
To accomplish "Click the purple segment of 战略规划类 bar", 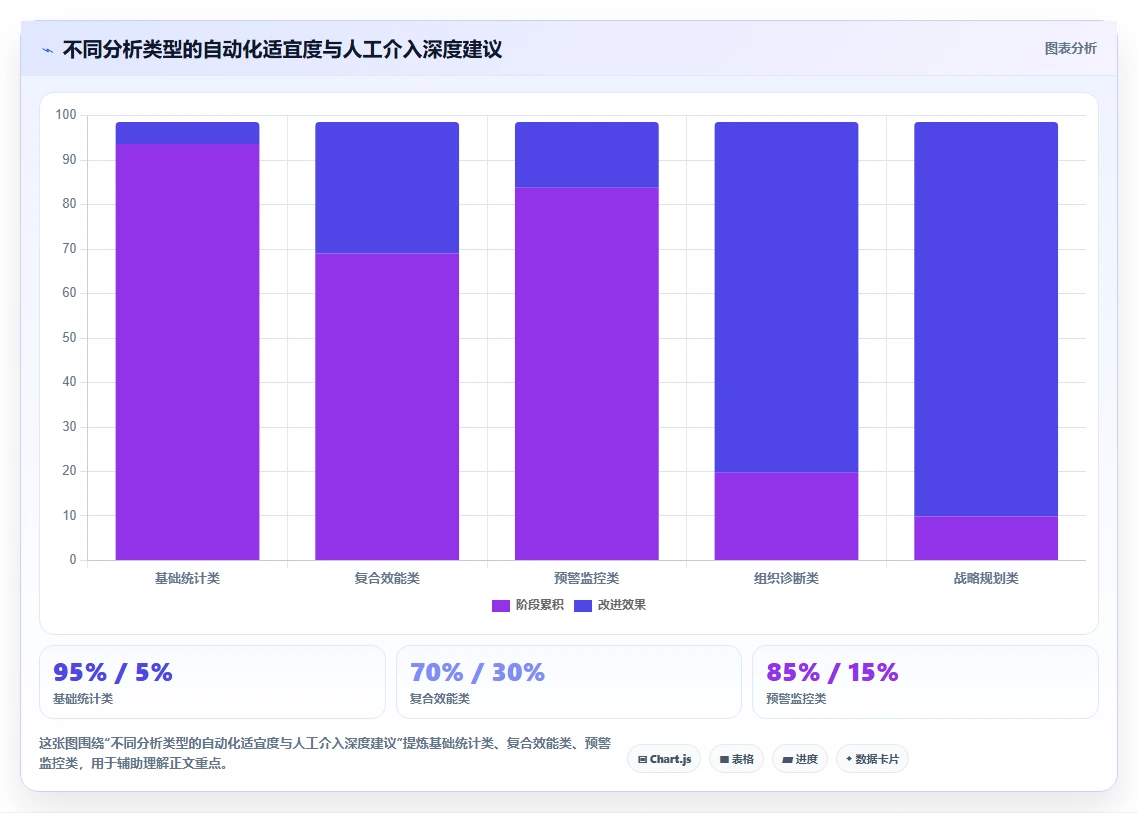I will pyautogui.click(x=986, y=538).
